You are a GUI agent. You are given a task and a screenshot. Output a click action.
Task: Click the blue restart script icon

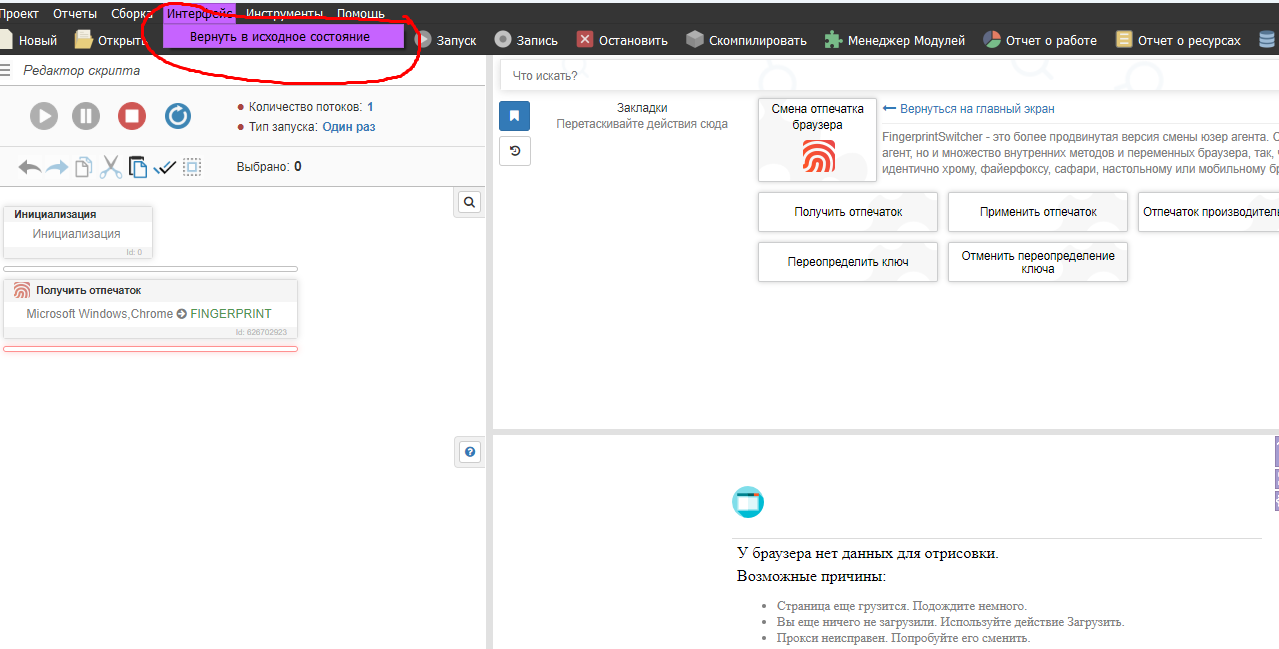click(178, 116)
